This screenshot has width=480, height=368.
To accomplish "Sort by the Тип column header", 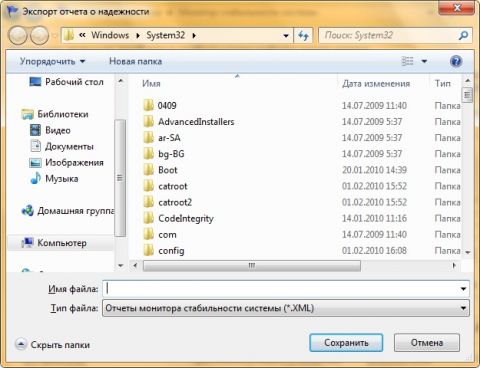I will point(445,83).
